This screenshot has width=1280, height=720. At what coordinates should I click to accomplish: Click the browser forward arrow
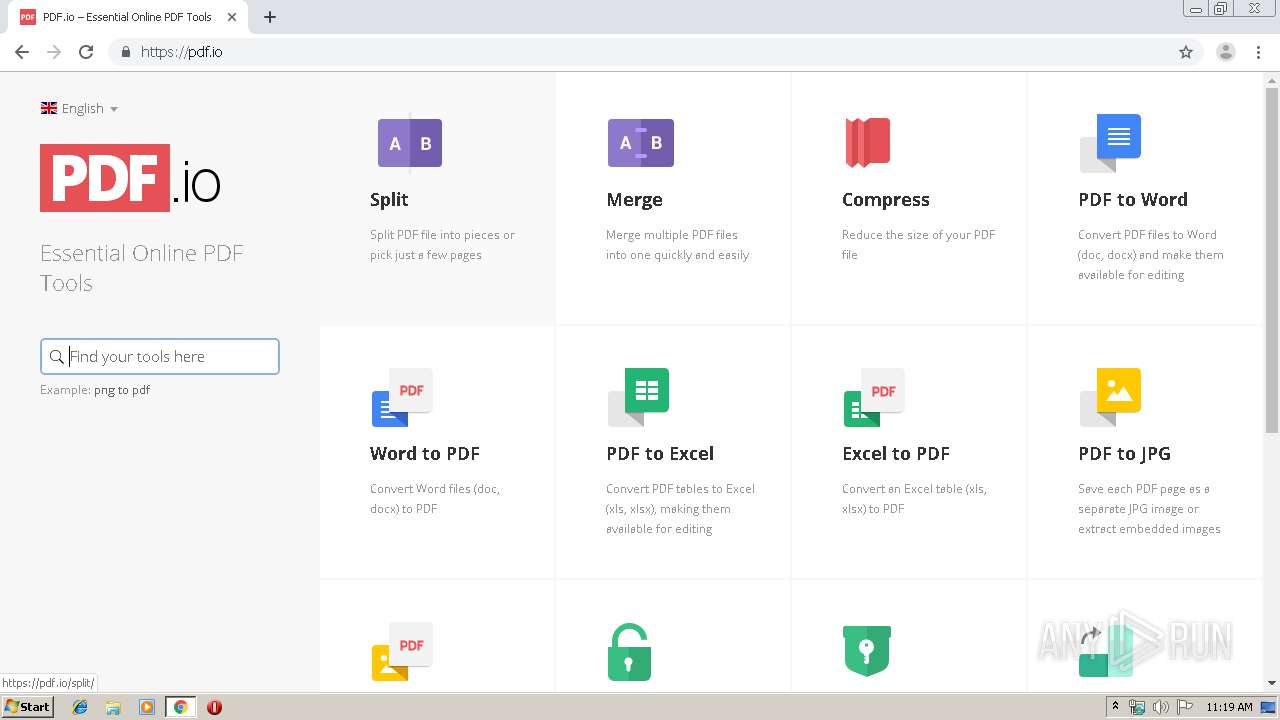coord(54,52)
